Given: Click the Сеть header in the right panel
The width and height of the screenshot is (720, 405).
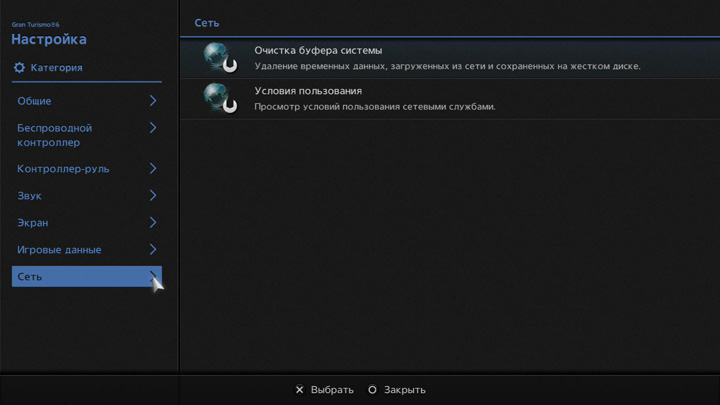Looking at the screenshot, I should coord(206,23).
